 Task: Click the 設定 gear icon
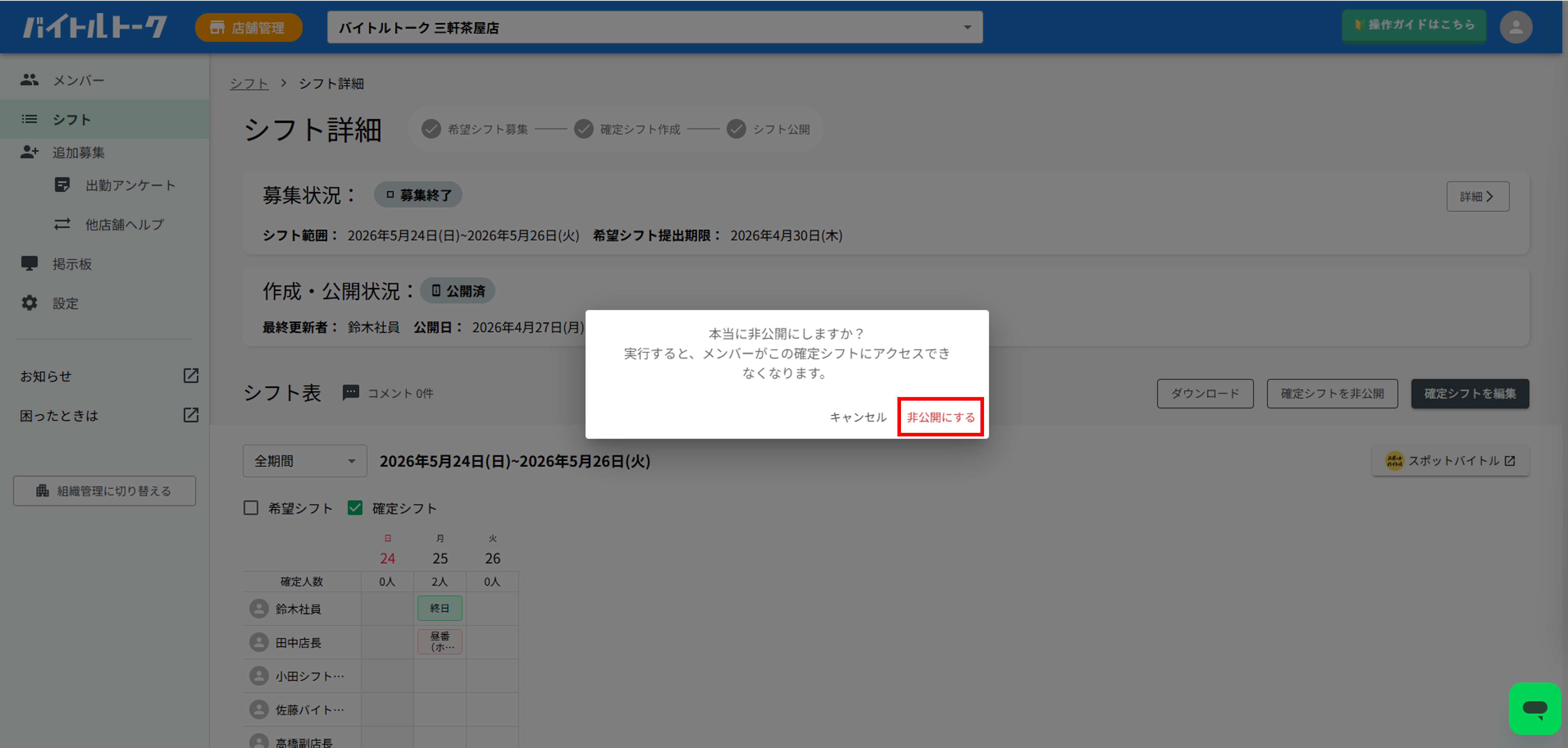[x=29, y=303]
